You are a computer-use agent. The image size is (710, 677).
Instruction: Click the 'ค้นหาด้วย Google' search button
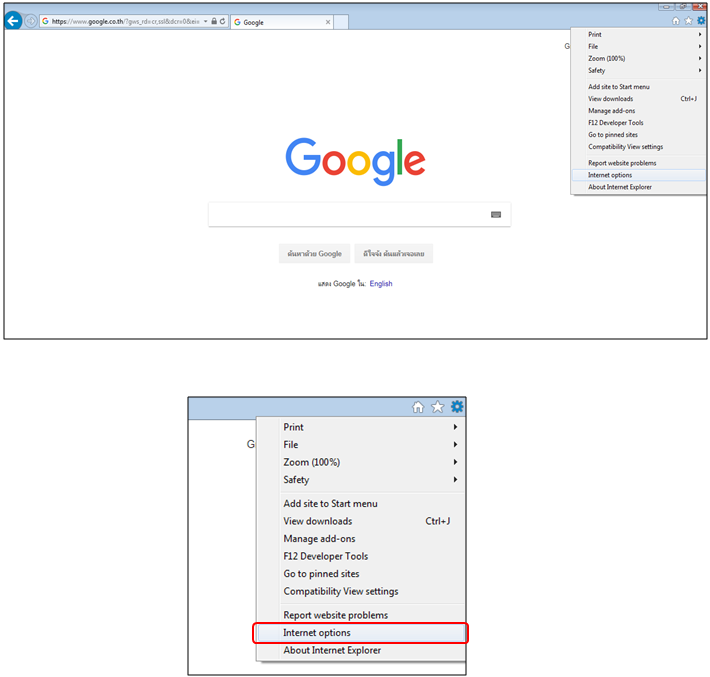[x=315, y=254]
